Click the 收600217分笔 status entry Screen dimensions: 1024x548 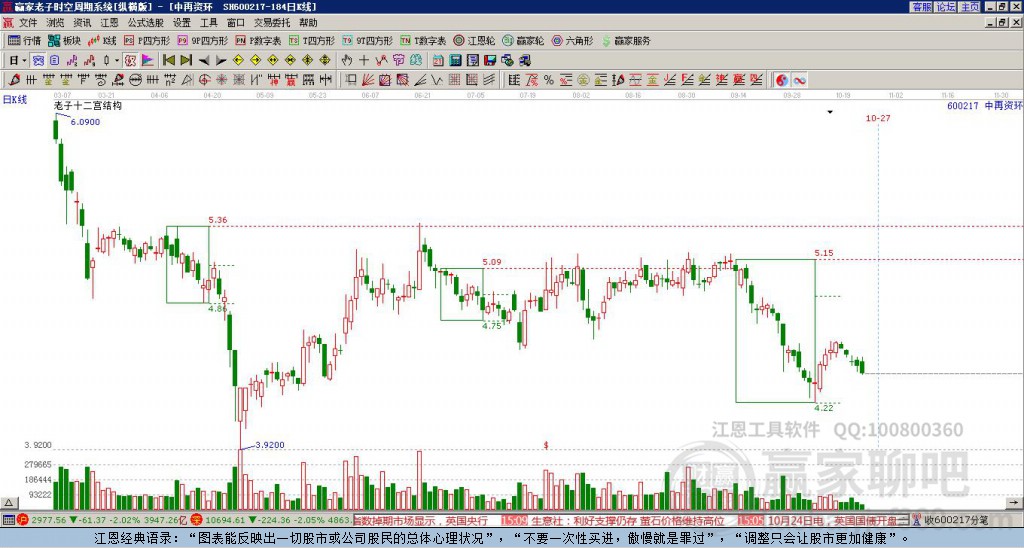coord(955,520)
